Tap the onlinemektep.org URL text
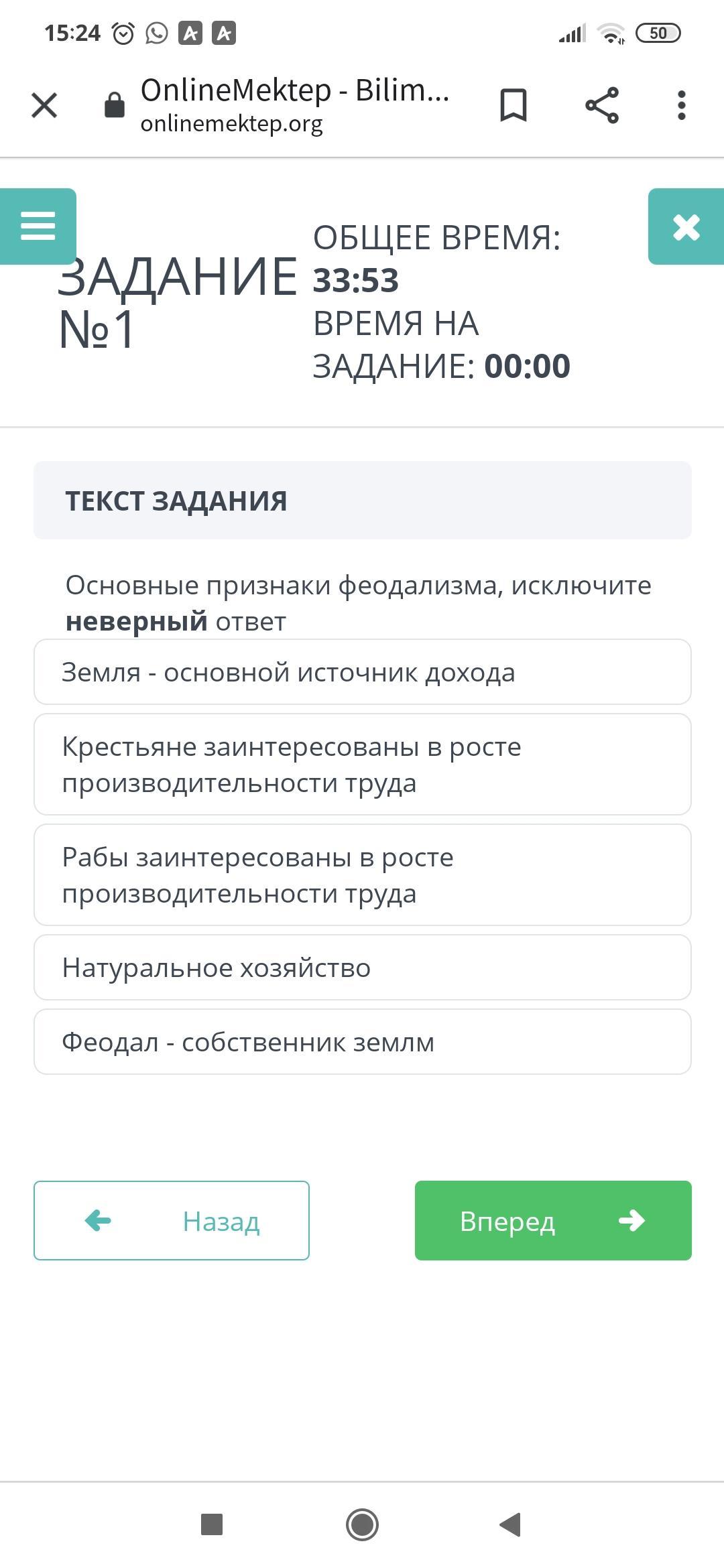The image size is (724, 1568). pyautogui.click(x=231, y=124)
